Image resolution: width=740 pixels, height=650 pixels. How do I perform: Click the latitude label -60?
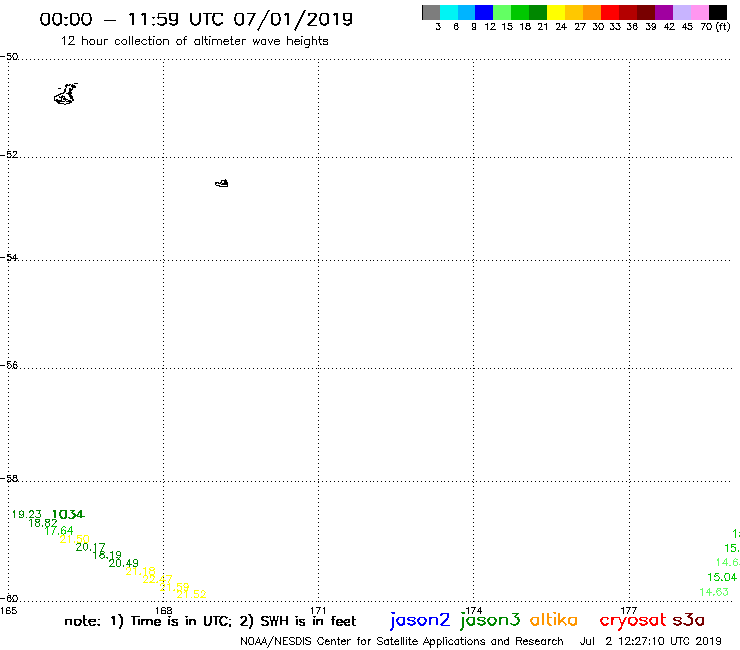click(x=9, y=599)
